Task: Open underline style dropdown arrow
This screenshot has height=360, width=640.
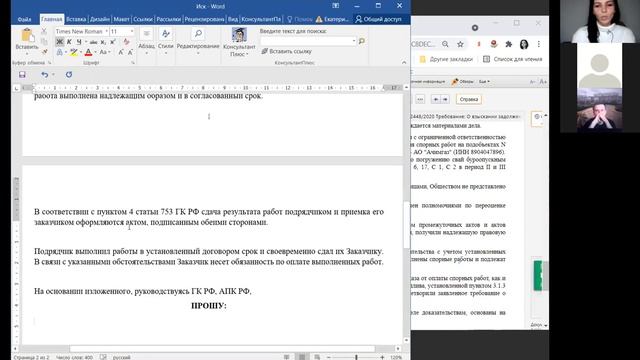Action: coord(86,42)
